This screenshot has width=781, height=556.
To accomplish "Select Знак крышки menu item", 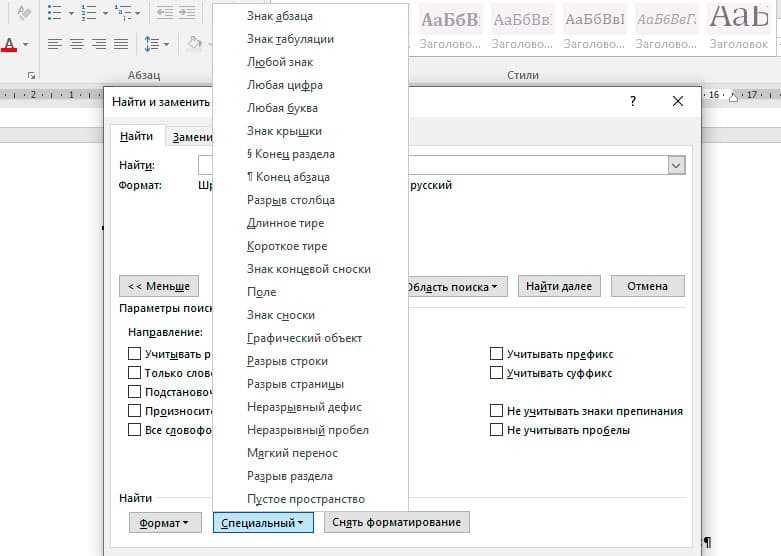I will pyautogui.click(x=310, y=131).
